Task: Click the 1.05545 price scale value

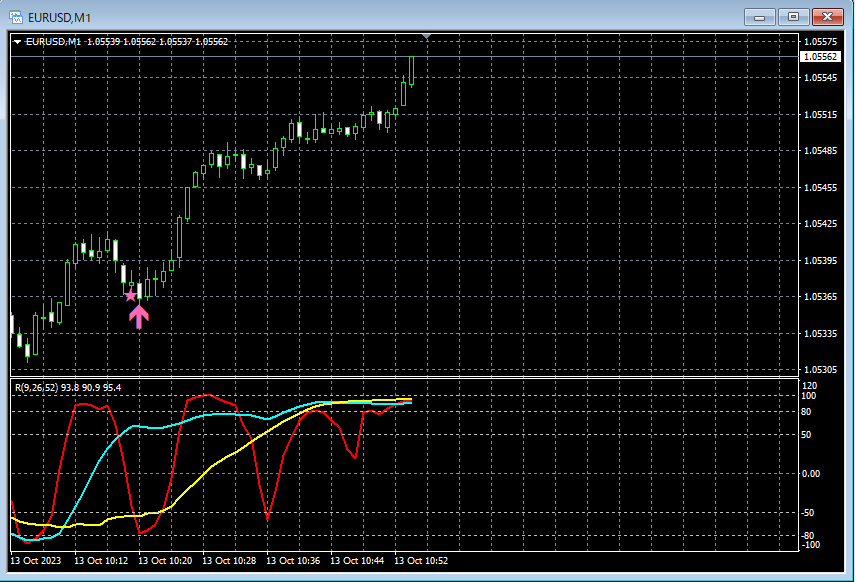Action: click(821, 78)
